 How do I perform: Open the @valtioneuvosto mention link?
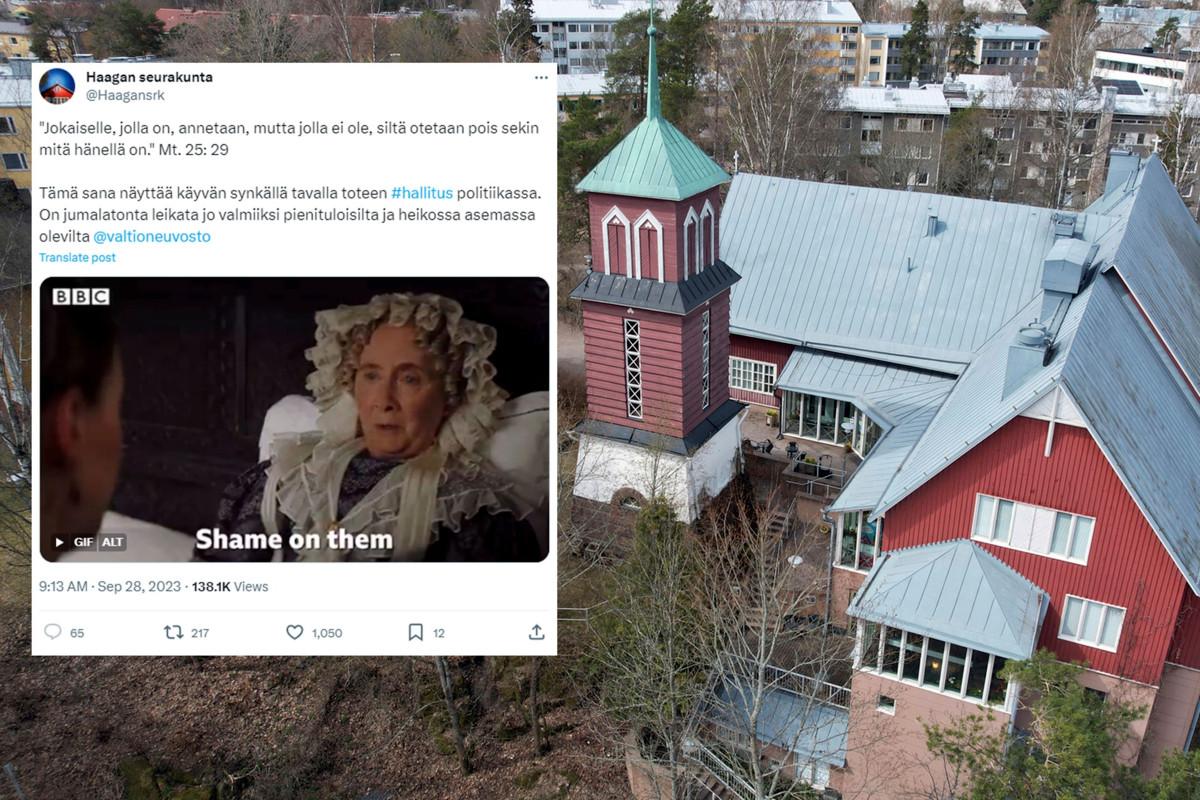[x=152, y=237]
